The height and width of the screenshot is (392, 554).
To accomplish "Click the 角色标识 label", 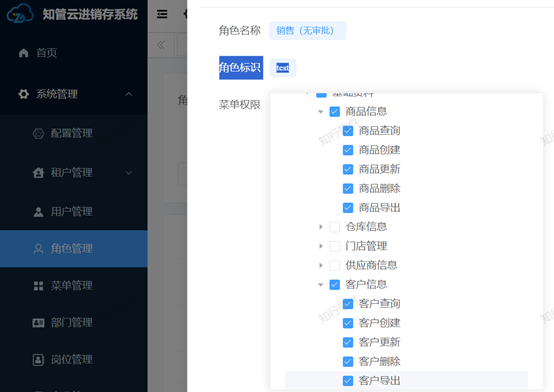I will [240, 68].
